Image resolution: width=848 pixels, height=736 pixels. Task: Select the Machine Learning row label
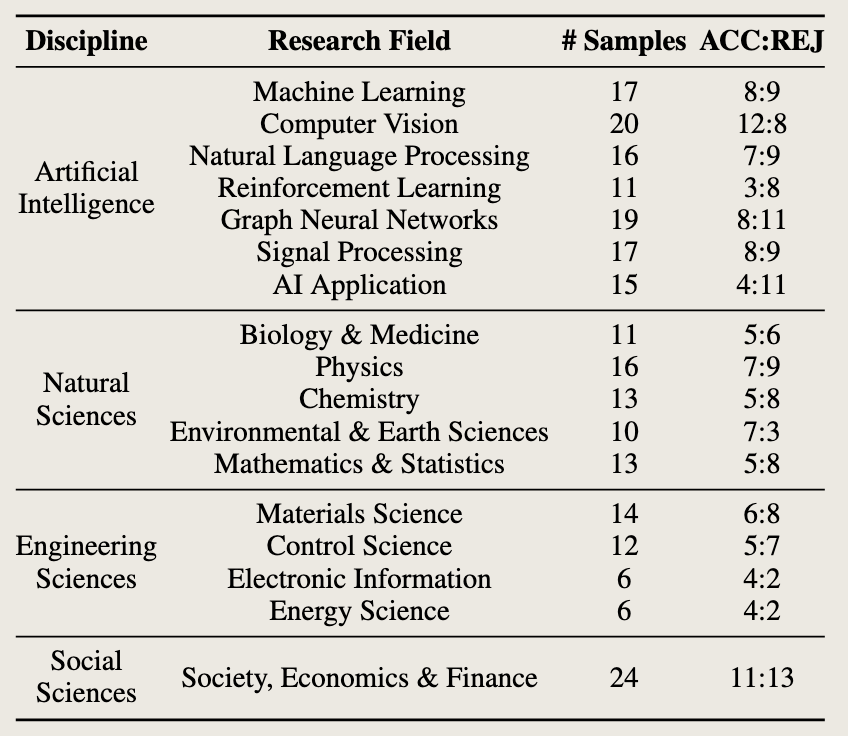coord(359,92)
